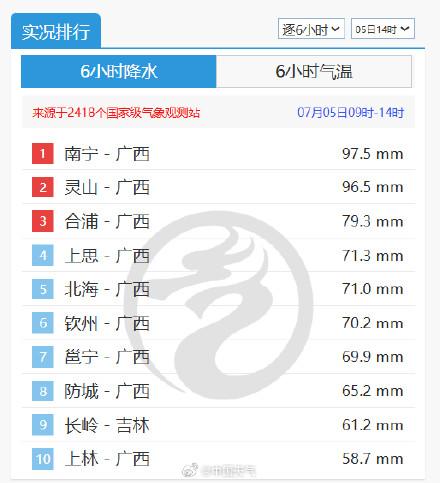440x483 pixels.
Task: Click the 79.3 mm rainfall value
Action: tap(373, 221)
